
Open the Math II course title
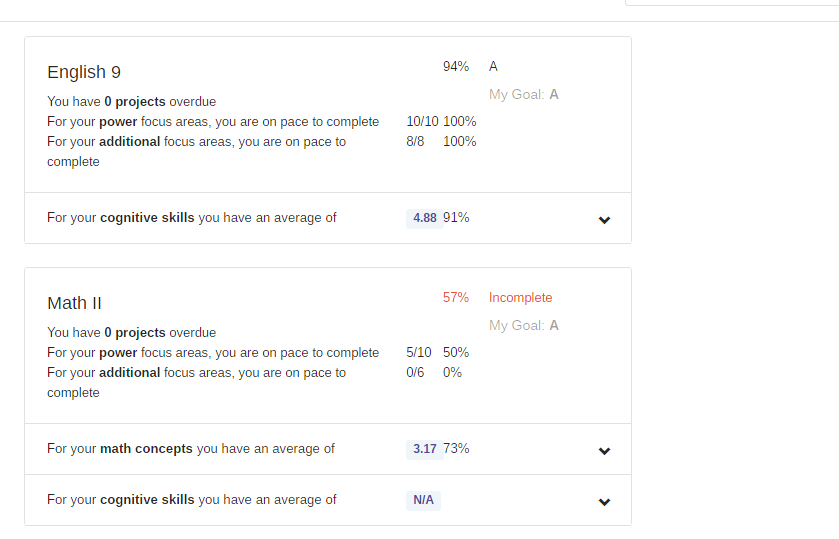click(74, 303)
